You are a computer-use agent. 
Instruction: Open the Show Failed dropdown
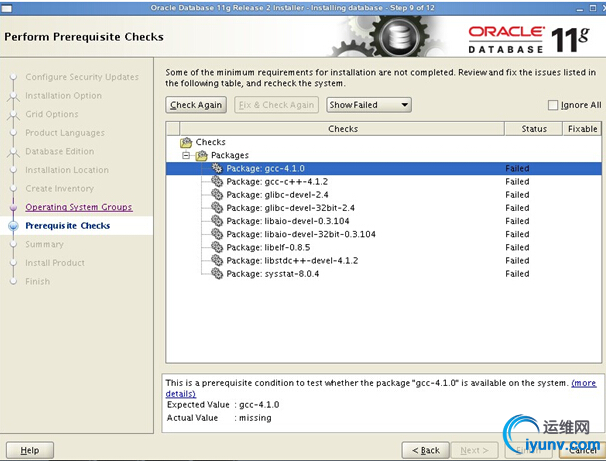(x=369, y=105)
